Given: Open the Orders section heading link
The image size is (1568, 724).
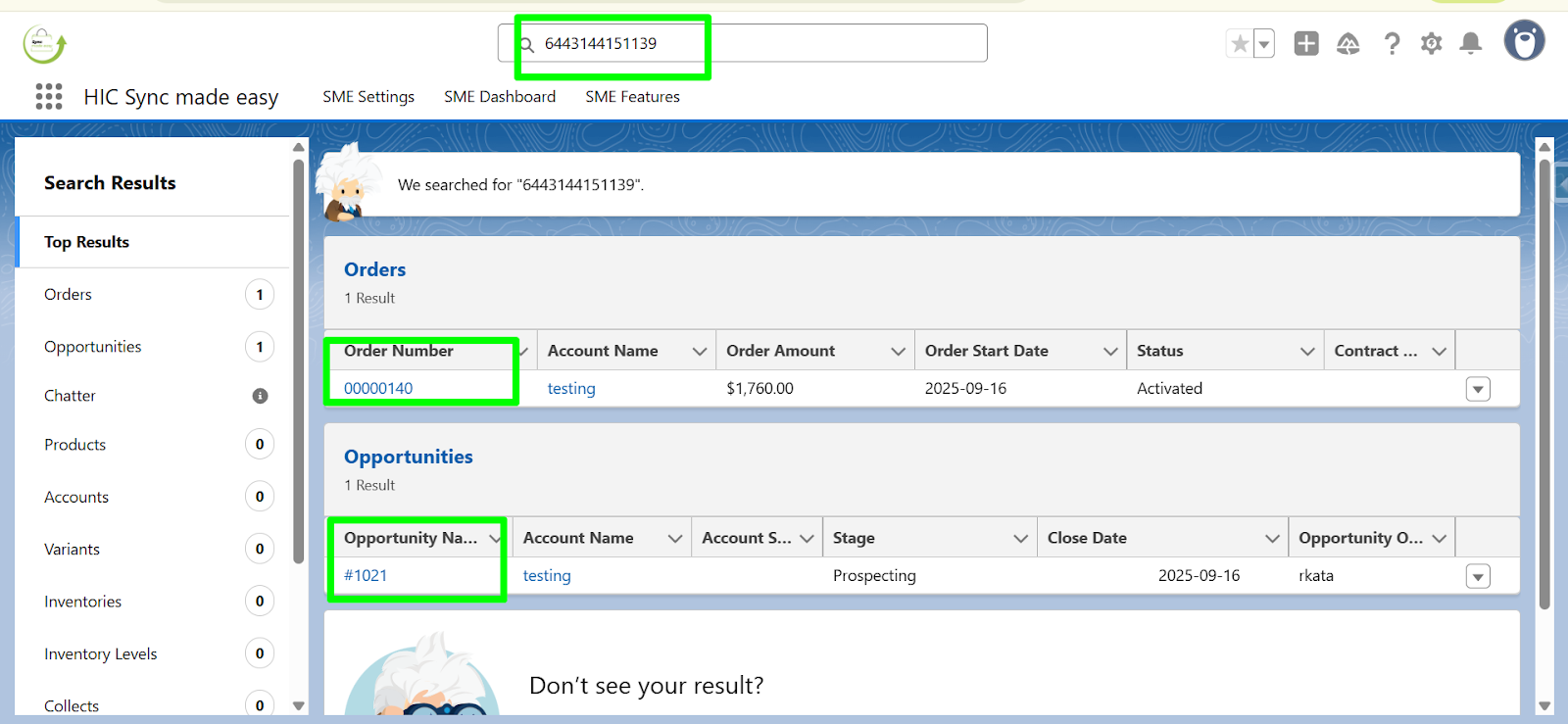Looking at the screenshot, I should pyautogui.click(x=374, y=269).
